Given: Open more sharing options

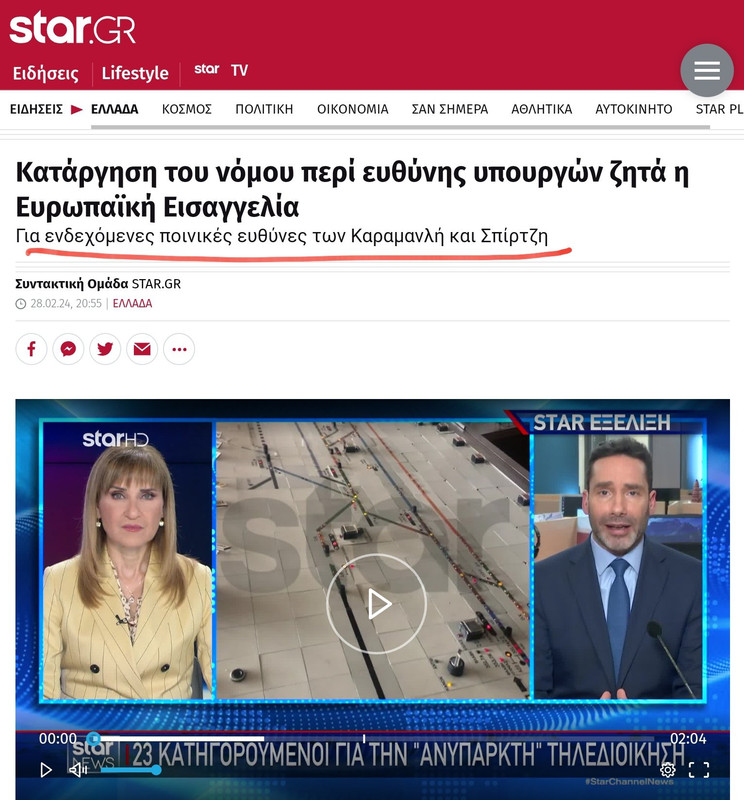Looking at the screenshot, I should 179,349.
